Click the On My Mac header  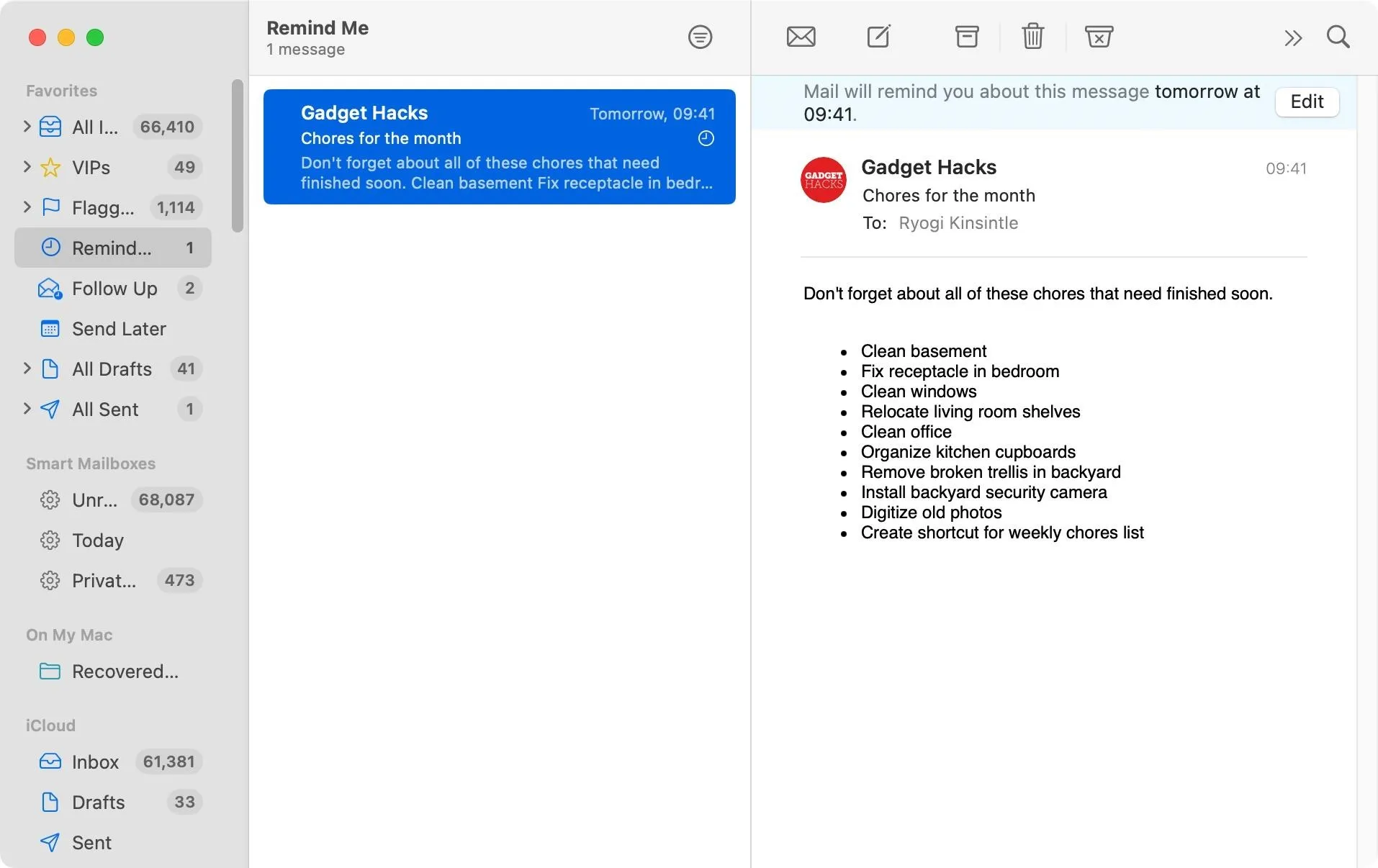point(69,635)
